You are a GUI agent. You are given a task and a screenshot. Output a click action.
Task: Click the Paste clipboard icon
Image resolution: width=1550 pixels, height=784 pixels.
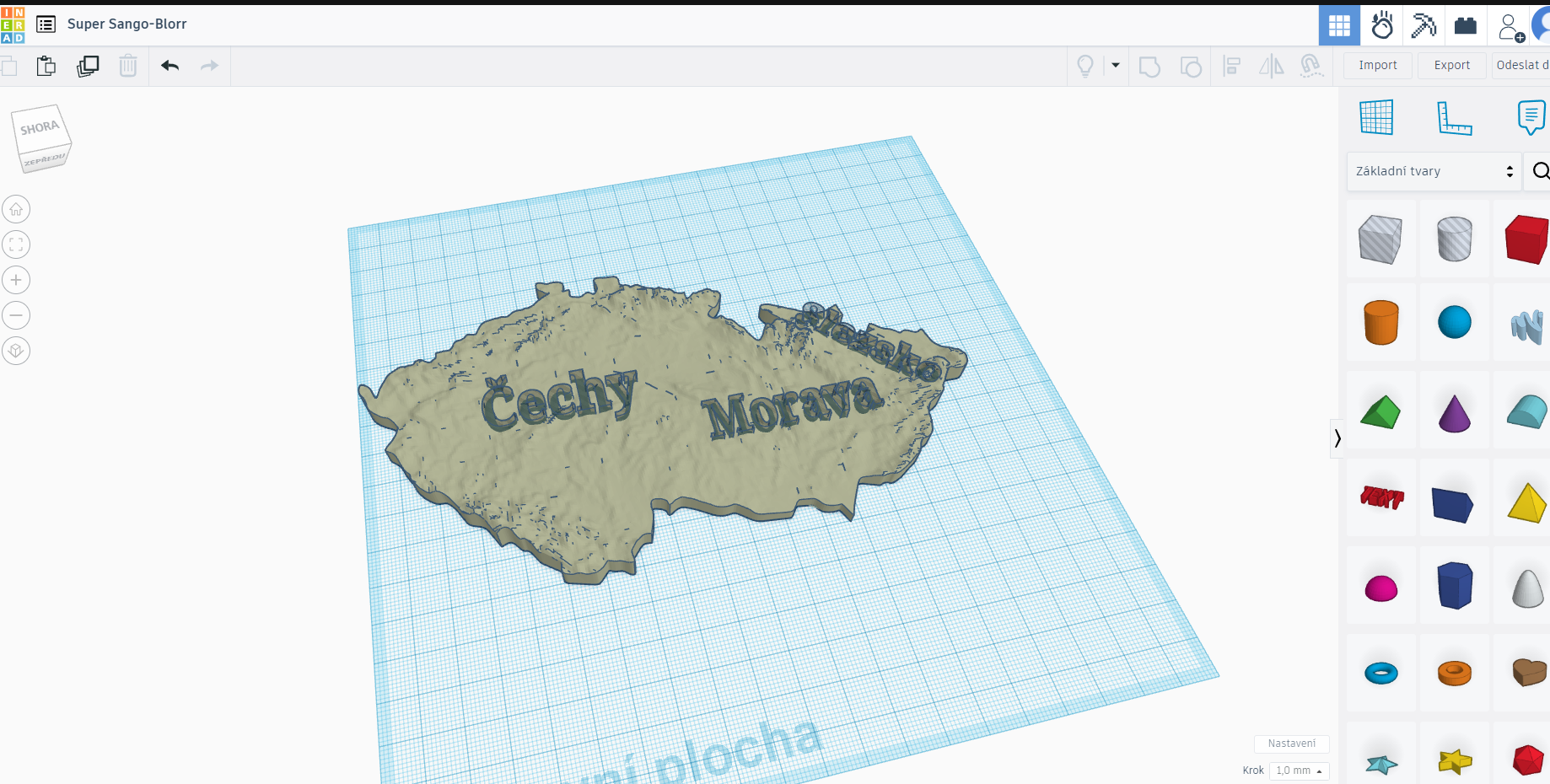pyautogui.click(x=46, y=66)
